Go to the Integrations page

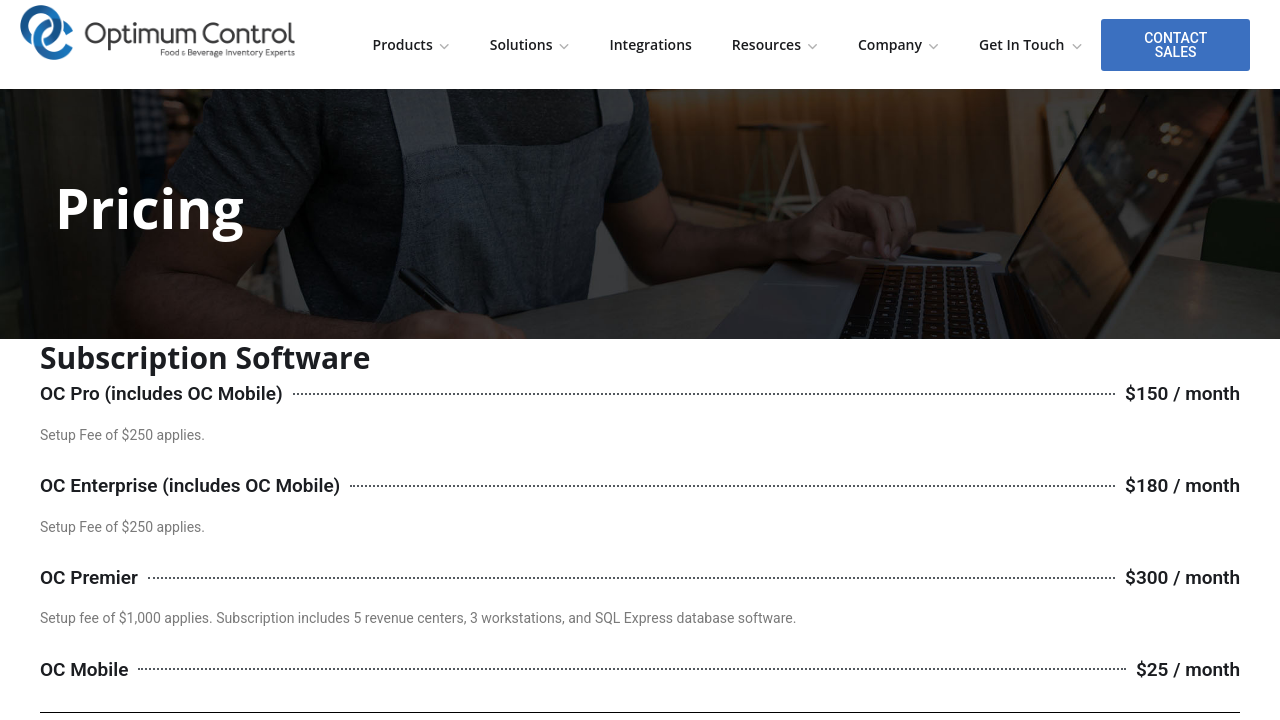[x=650, y=45]
